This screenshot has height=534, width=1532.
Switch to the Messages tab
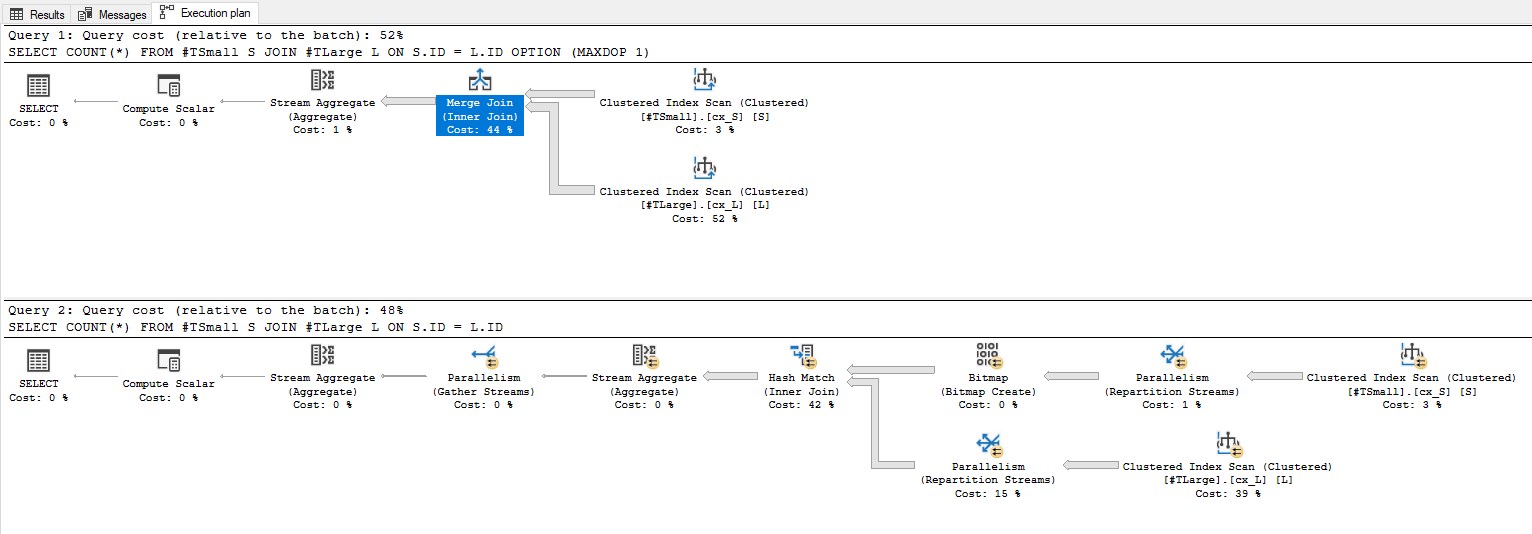coord(112,14)
